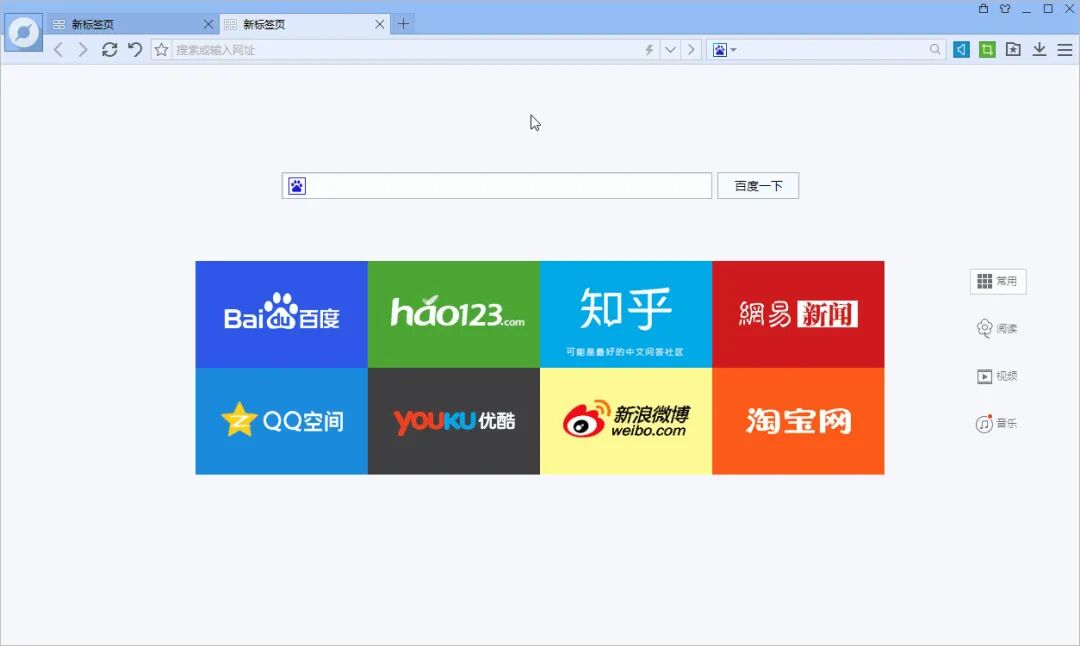
Task: Click the Baidu paw icon in page search box
Action: tap(297, 186)
